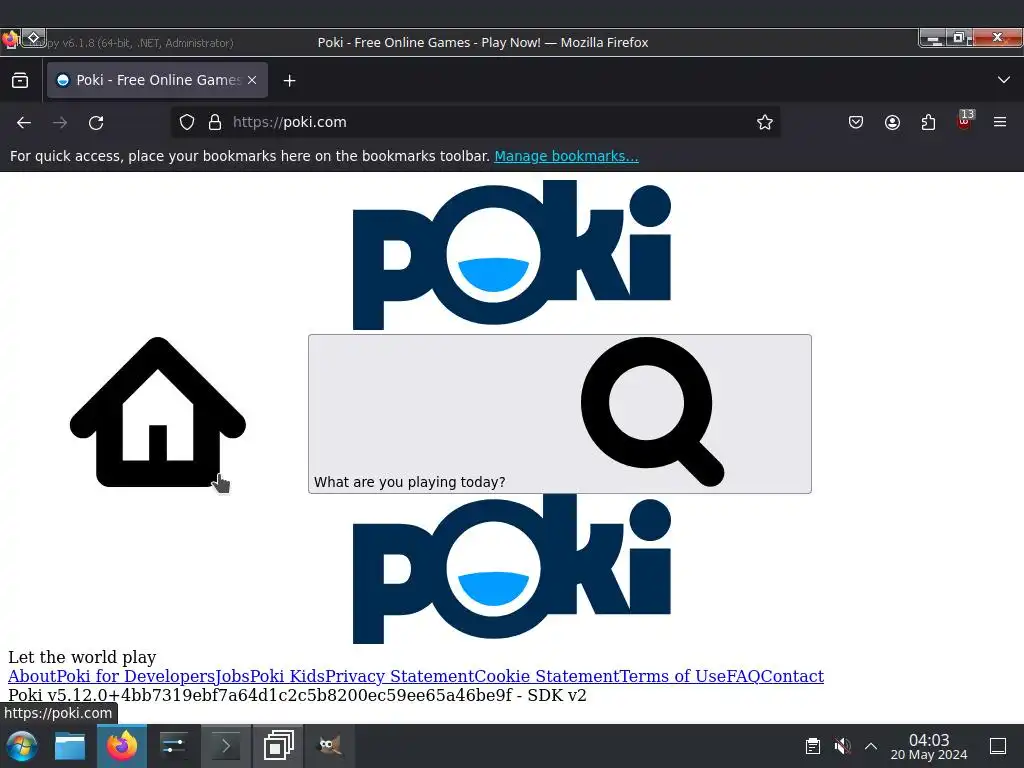Open the start menu orb in taskbar
This screenshot has width=1024, height=768.
[22, 746]
